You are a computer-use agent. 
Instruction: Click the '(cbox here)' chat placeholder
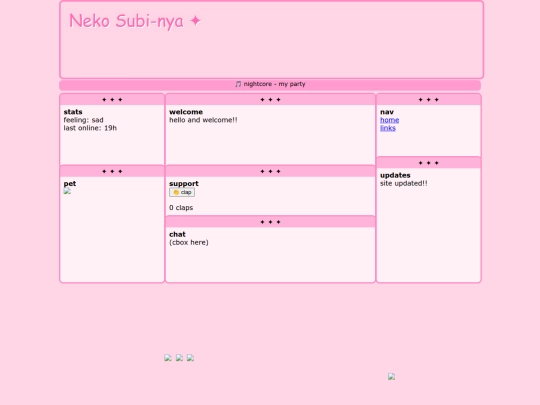click(189, 242)
